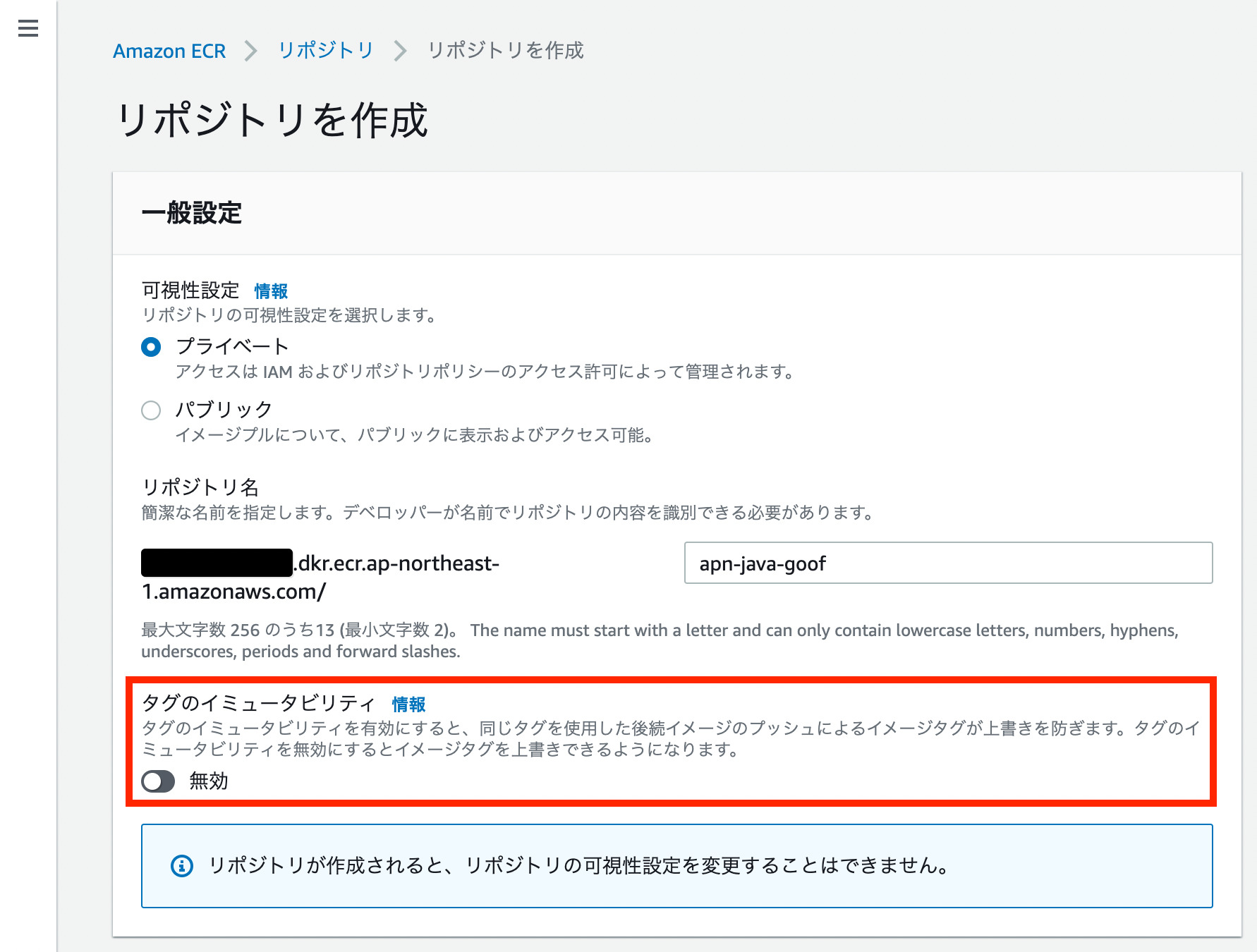Enable the tag immutability toggle

coord(158,781)
